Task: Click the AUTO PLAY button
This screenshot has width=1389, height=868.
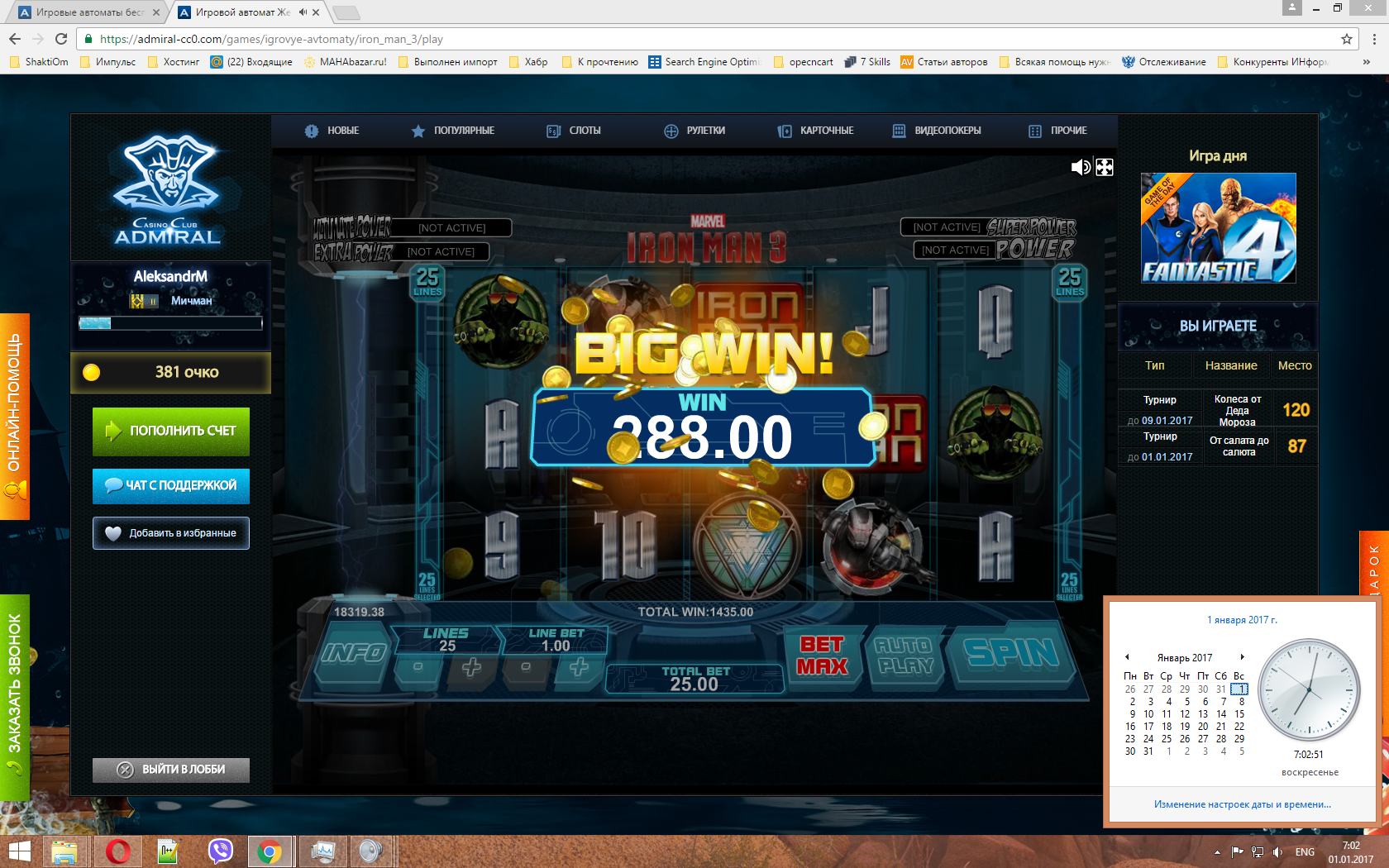Action: (905, 656)
